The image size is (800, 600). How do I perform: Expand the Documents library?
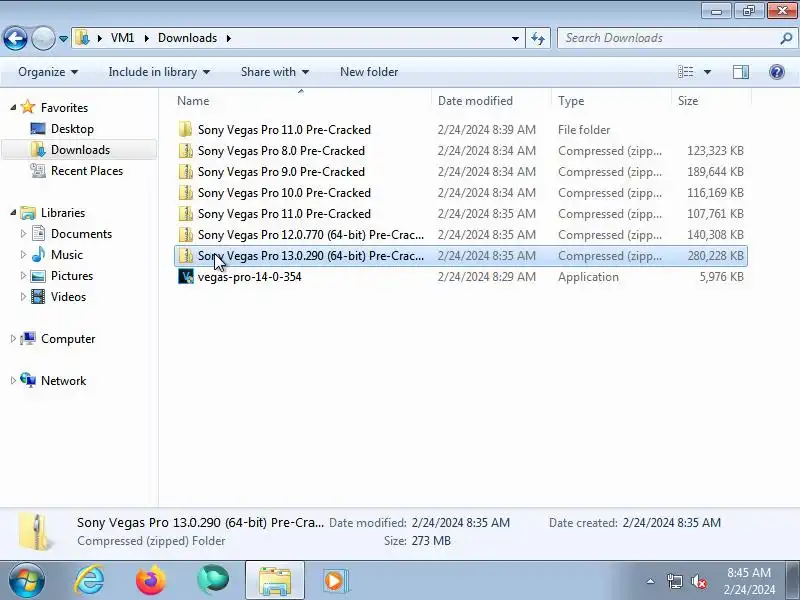[x=23, y=234]
